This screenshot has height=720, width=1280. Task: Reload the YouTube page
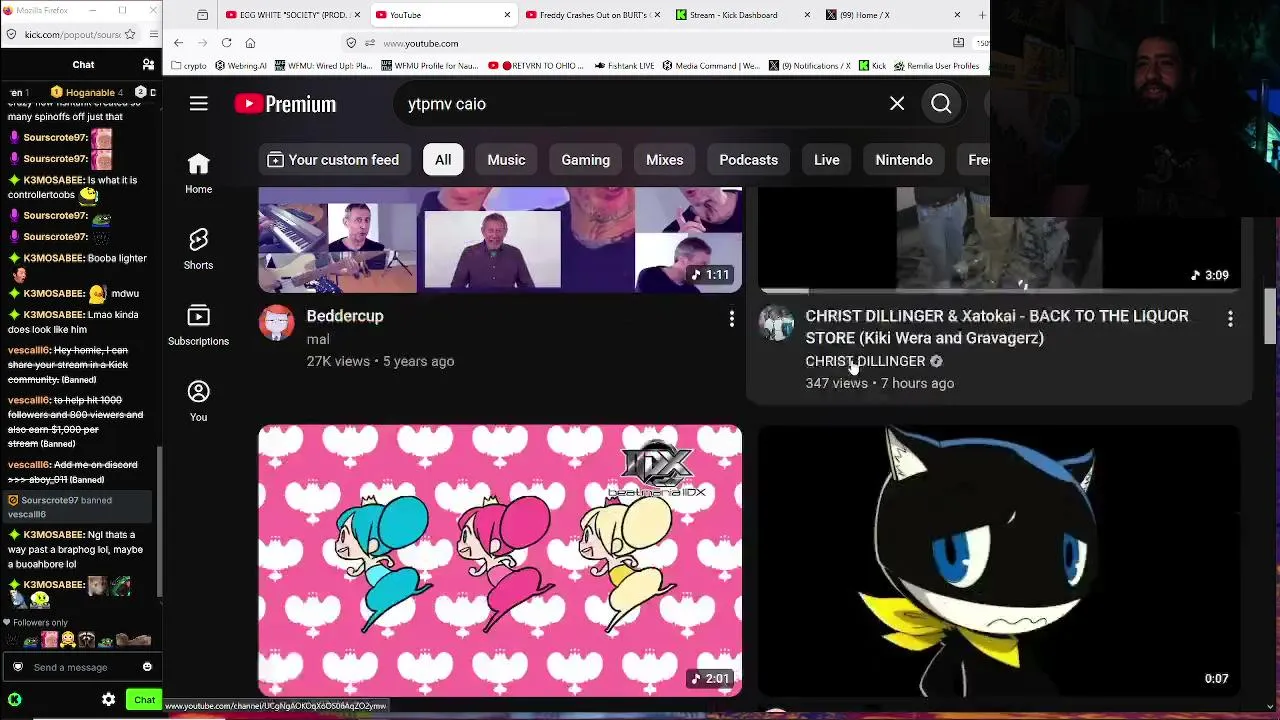pos(226,43)
